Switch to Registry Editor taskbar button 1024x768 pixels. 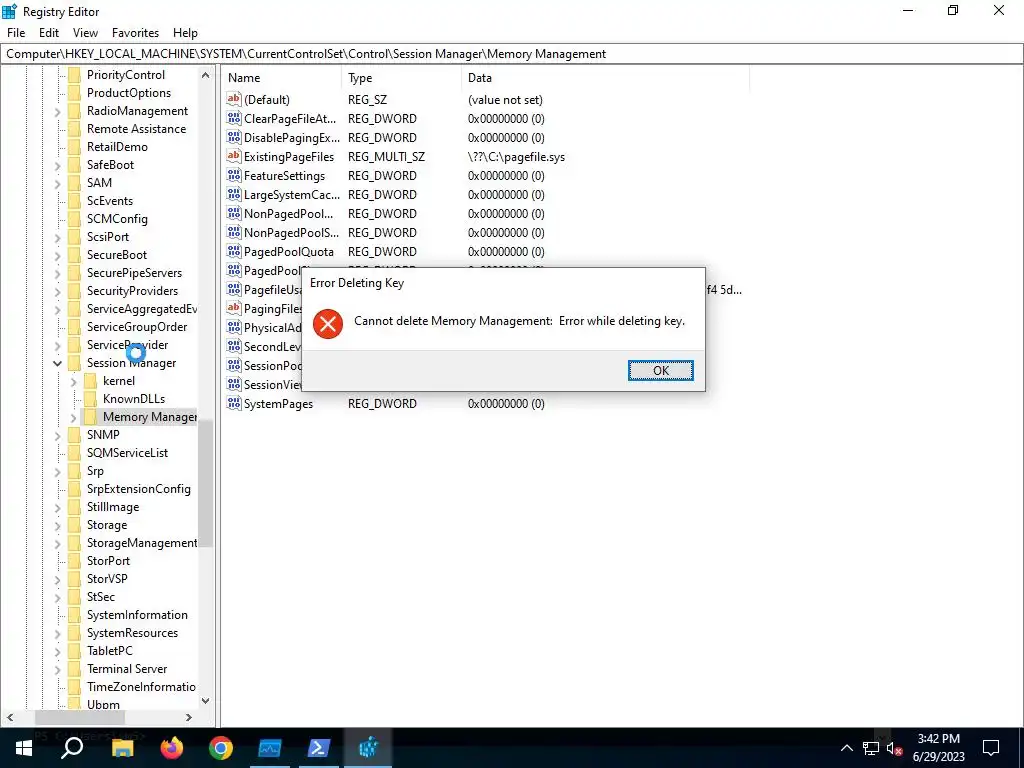(368, 748)
